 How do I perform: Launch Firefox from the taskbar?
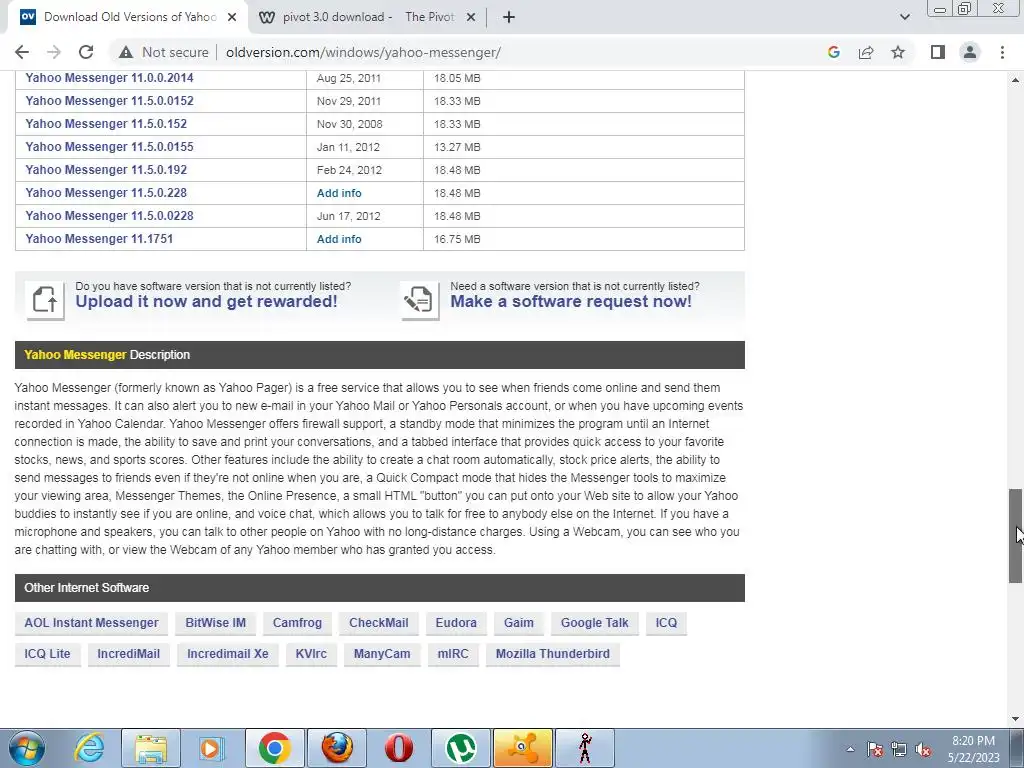338,748
